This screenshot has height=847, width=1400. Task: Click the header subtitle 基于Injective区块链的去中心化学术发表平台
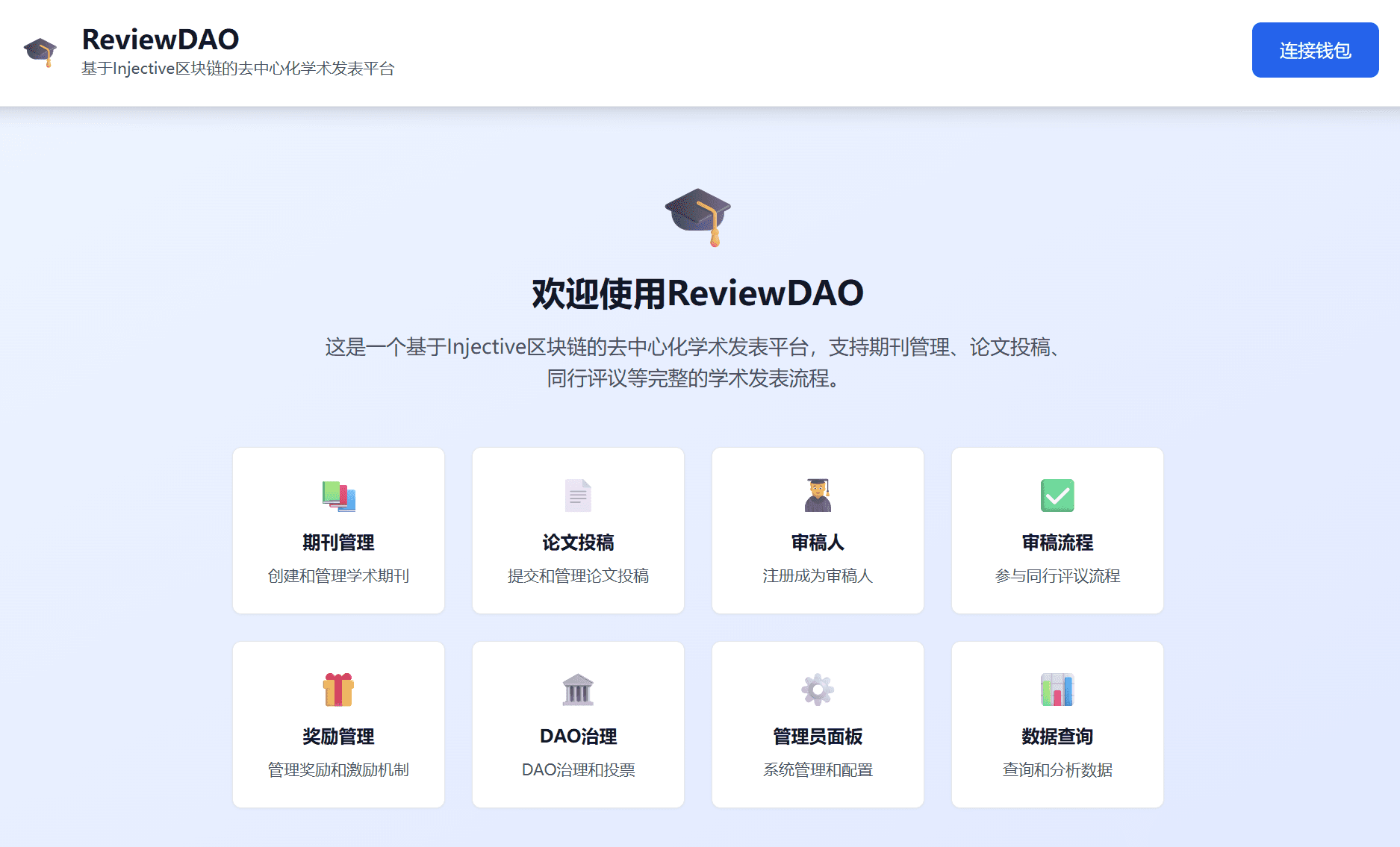[237, 69]
